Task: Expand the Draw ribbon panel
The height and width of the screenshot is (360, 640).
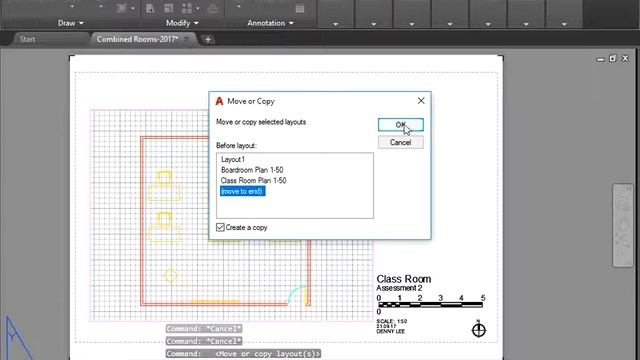Action: click(71, 23)
